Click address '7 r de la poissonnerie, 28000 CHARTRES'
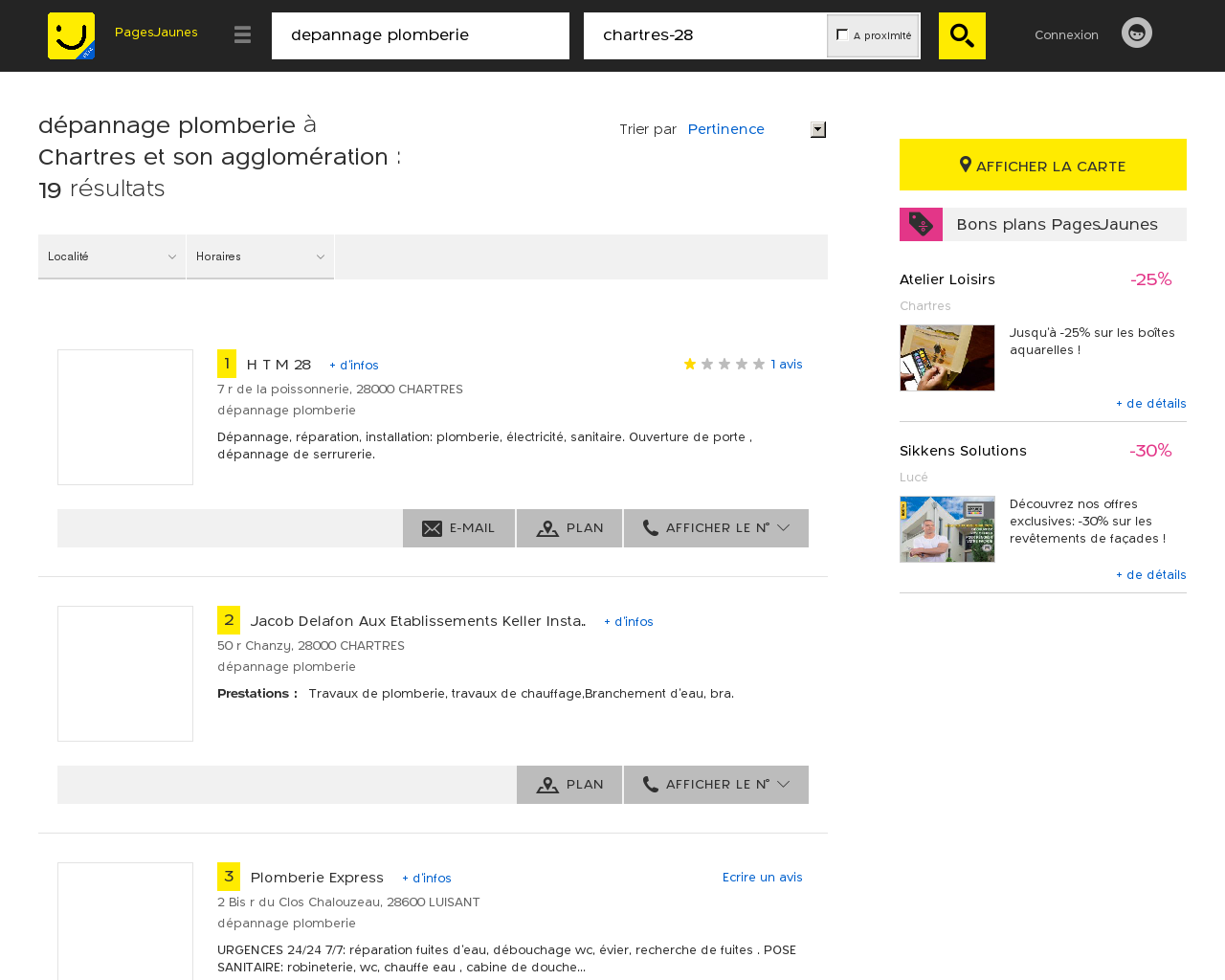Viewport: 1225px width, 980px height. pos(340,390)
